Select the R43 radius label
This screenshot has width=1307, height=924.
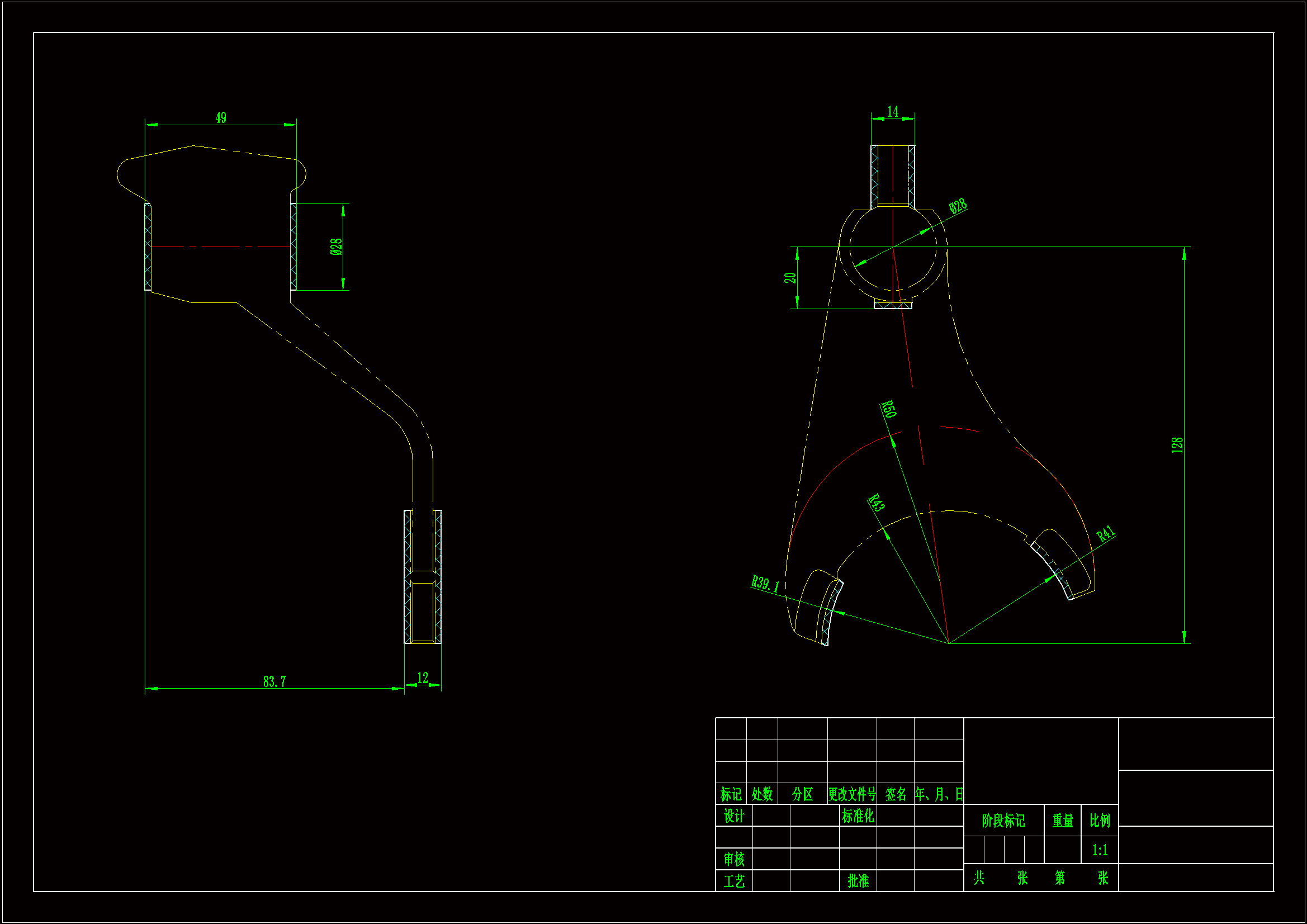tap(876, 503)
